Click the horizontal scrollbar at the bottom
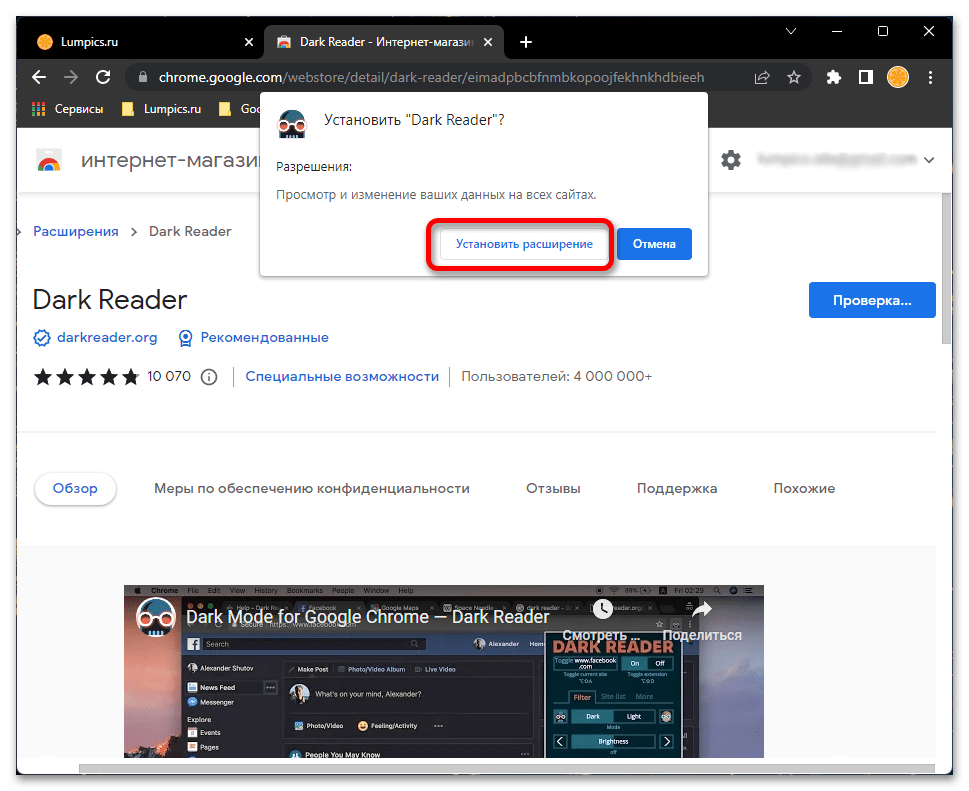969x791 pixels. (507, 768)
